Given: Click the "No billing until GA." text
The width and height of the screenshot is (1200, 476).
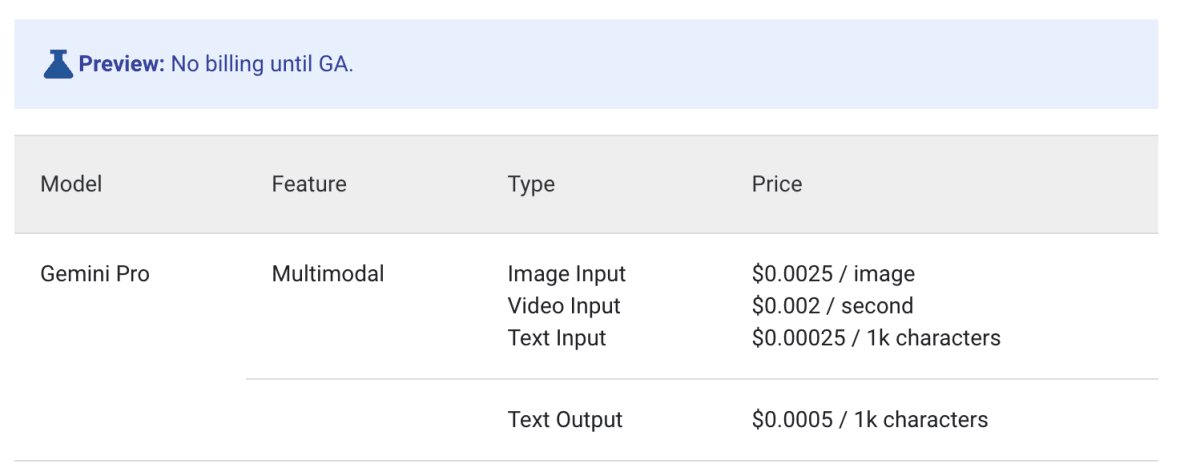Looking at the screenshot, I should pyautogui.click(x=262, y=65).
